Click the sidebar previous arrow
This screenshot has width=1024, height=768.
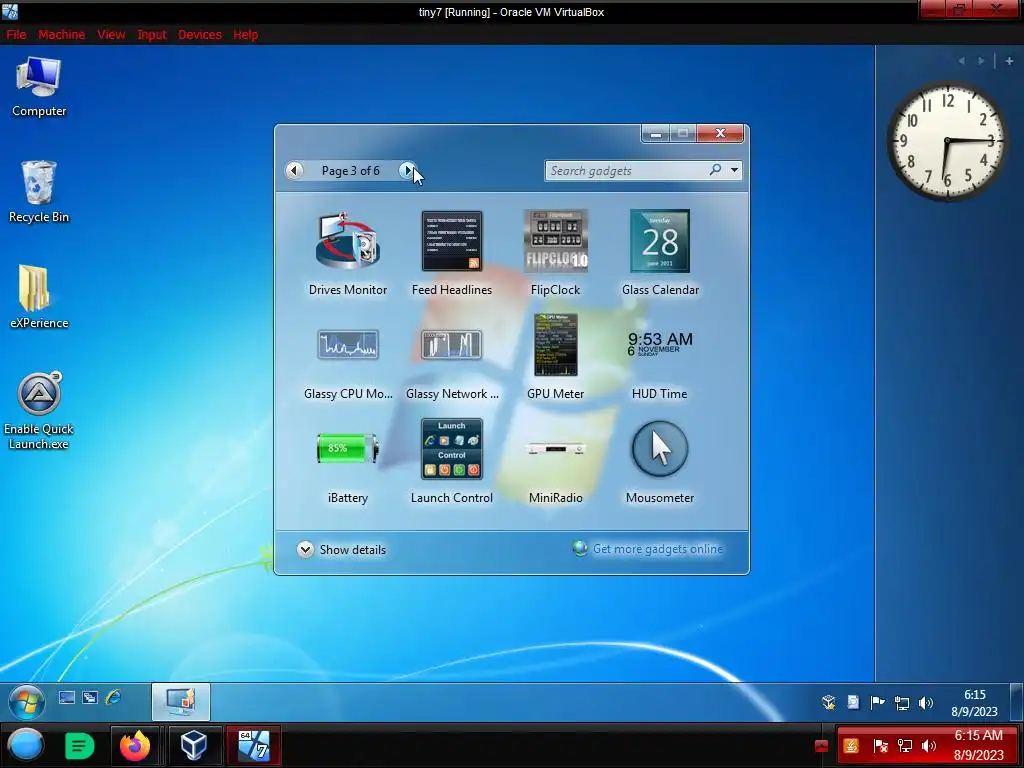(x=961, y=61)
